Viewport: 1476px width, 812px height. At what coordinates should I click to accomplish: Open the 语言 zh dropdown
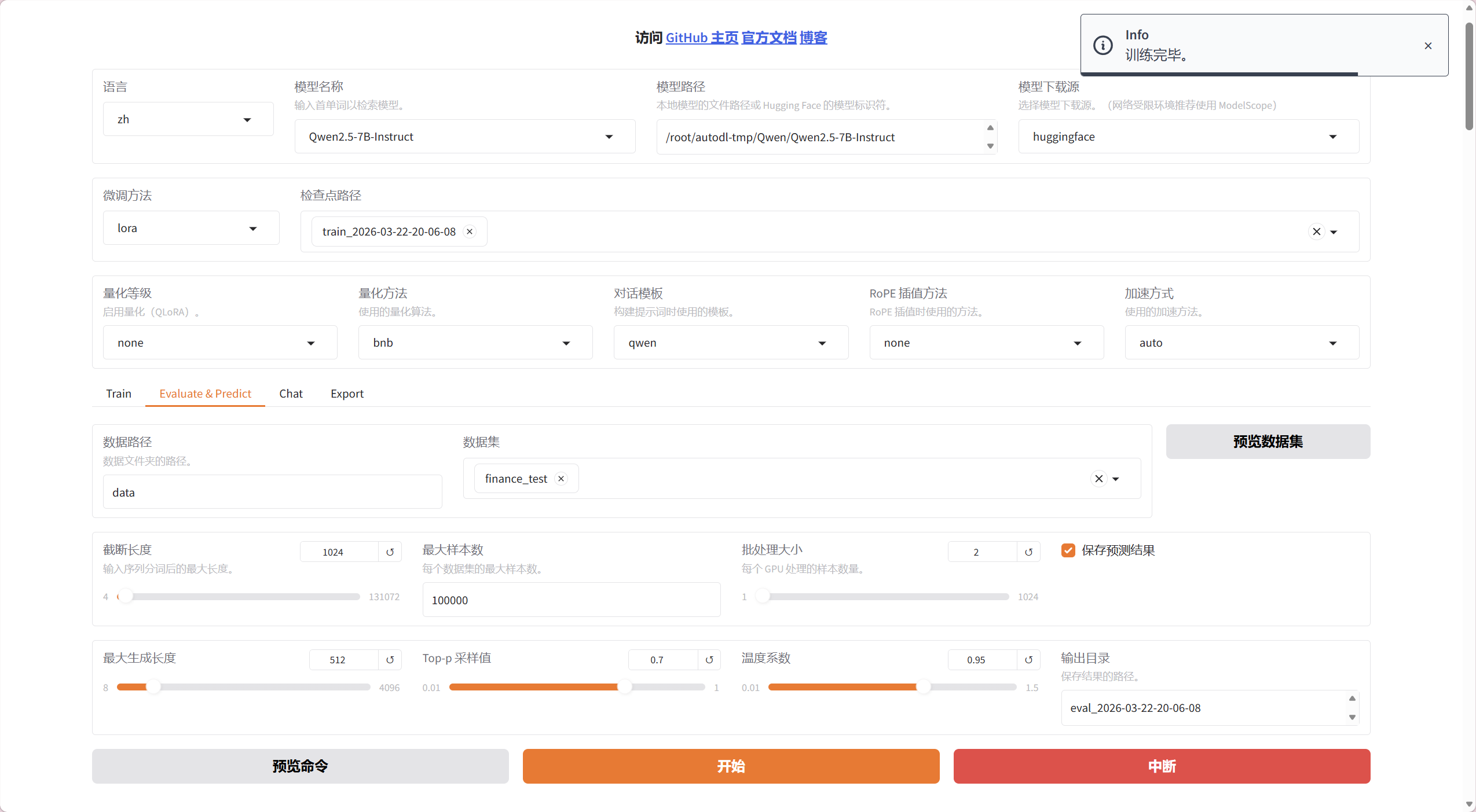(188, 119)
